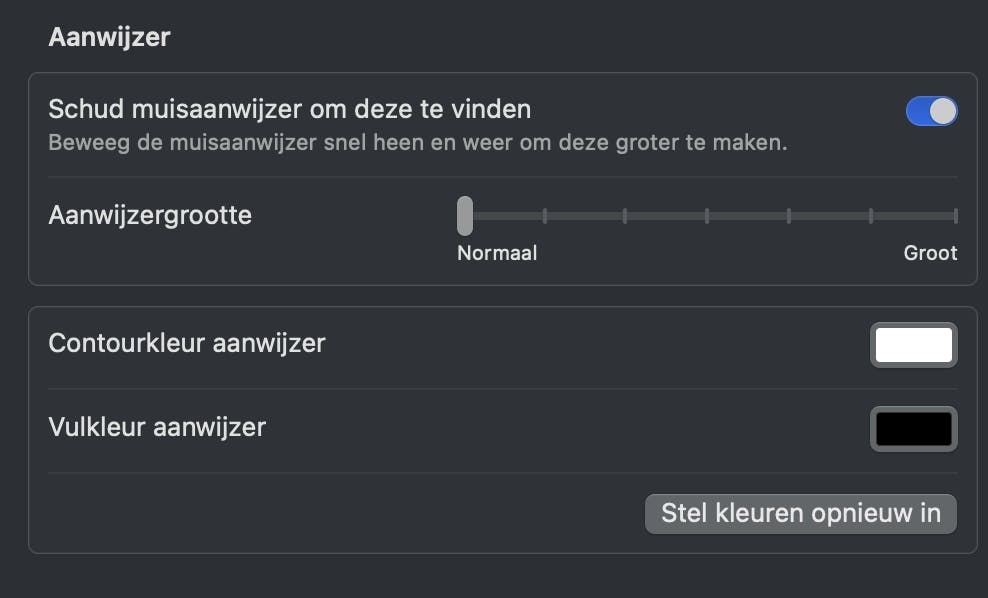Click the Aanwijzergrootte text label

coord(150,215)
